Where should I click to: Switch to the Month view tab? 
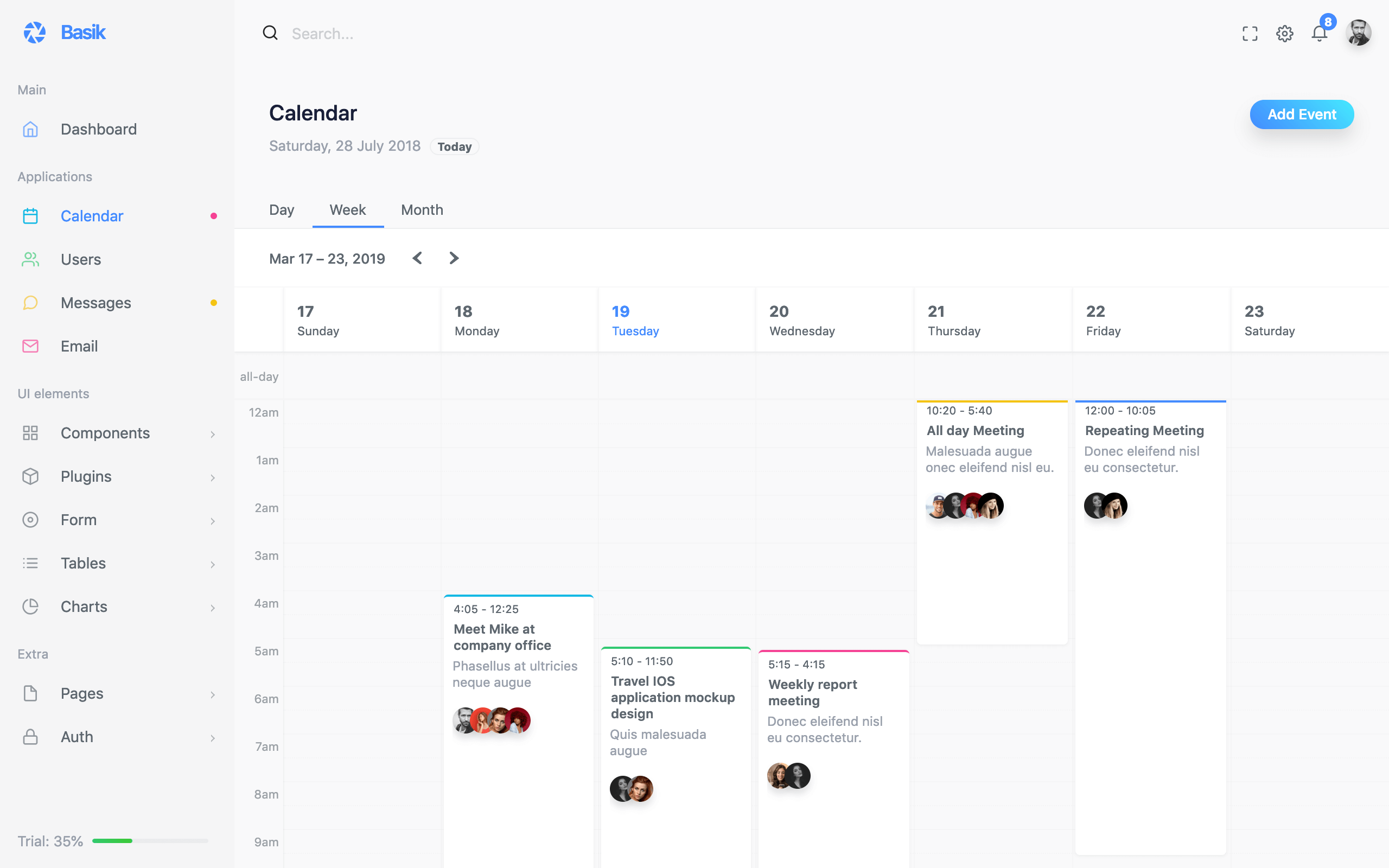pos(422,209)
